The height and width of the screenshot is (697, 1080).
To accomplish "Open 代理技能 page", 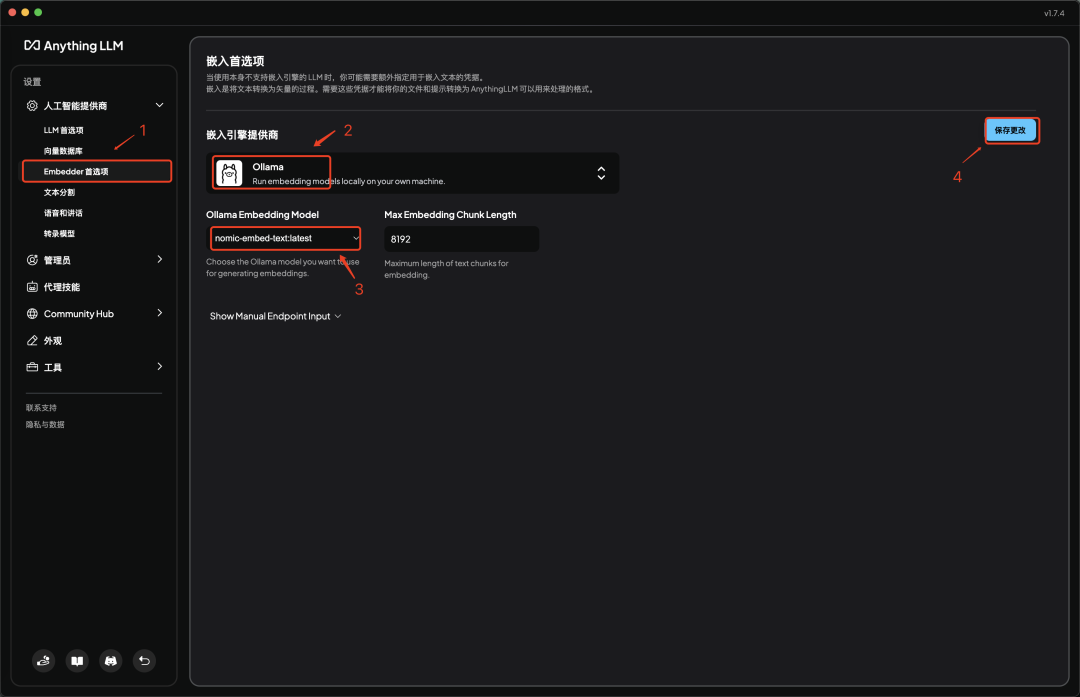I will (x=62, y=287).
